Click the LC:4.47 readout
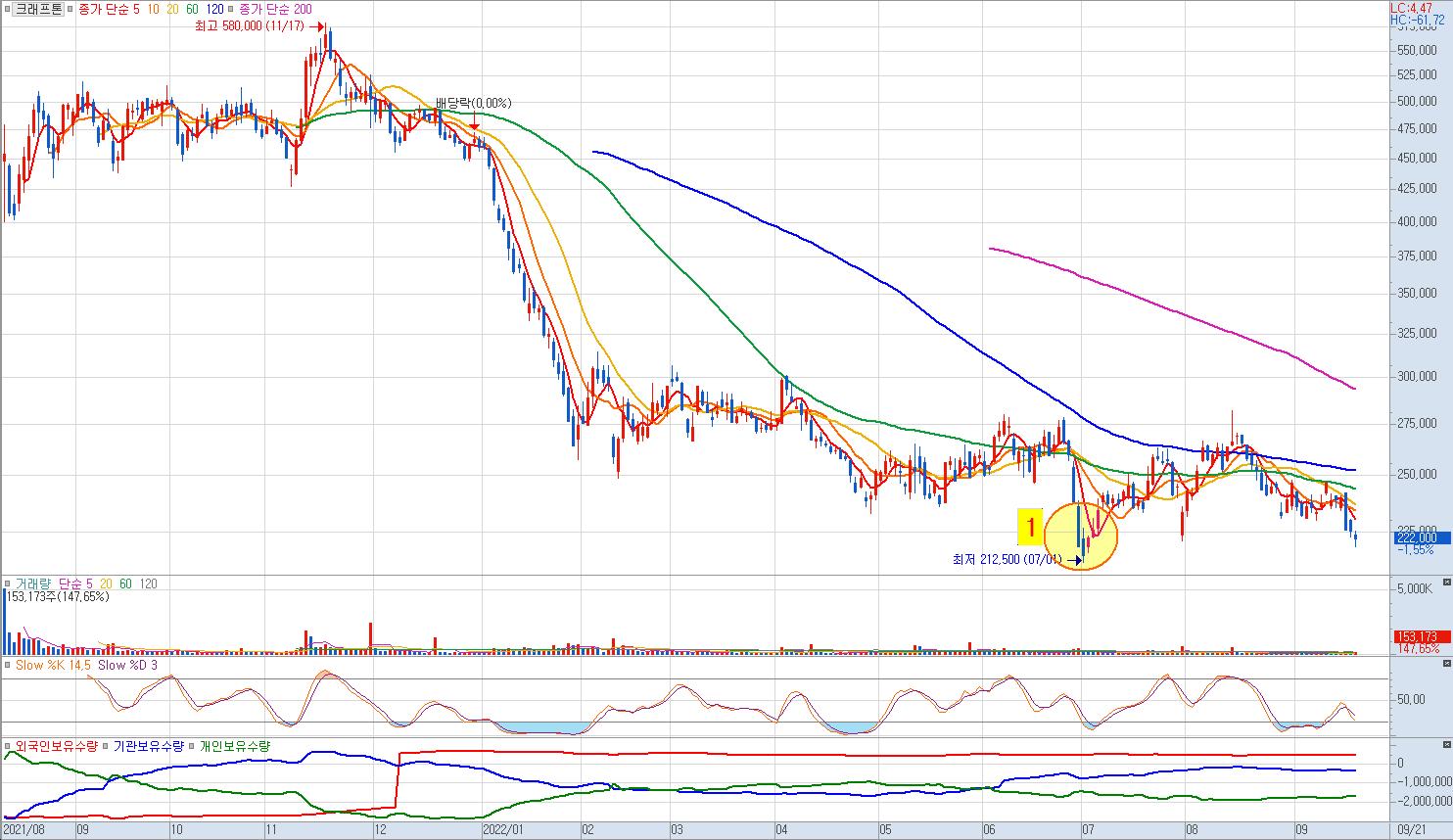This screenshot has width=1453, height=840. click(1412, 8)
